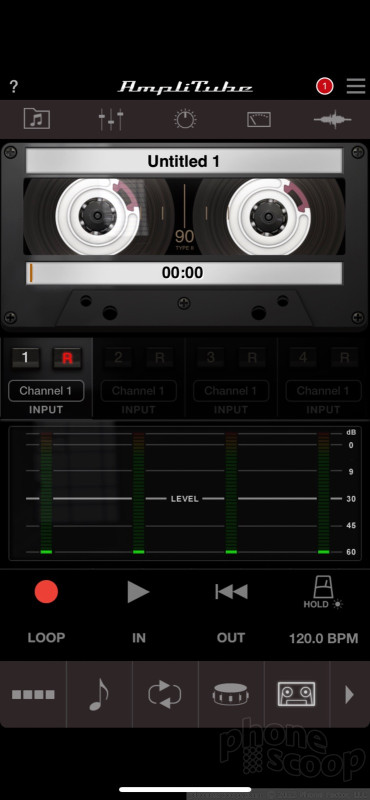
Task: Toggle the LOOP mode
Action: (x=46, y=638)
